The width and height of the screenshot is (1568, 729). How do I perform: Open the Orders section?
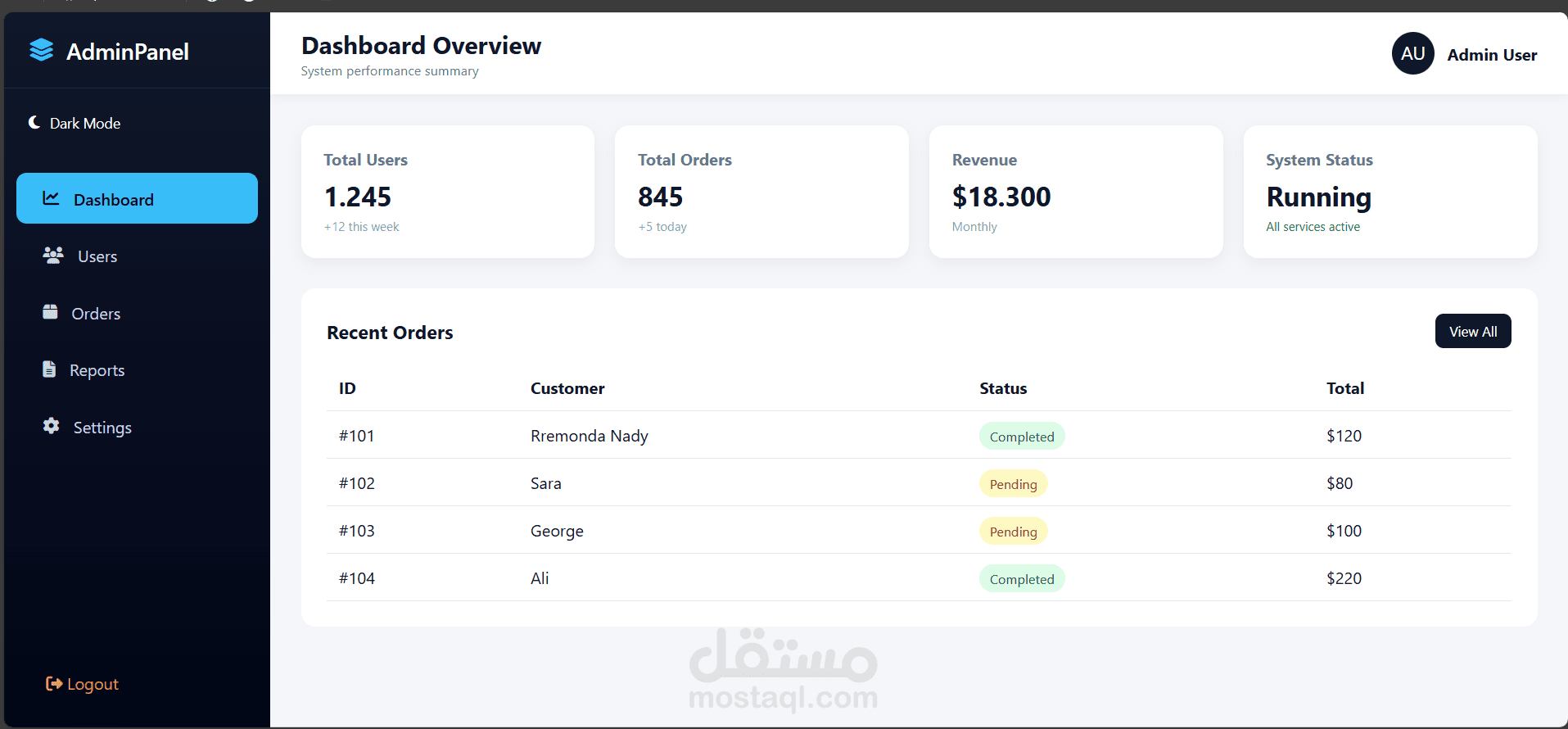tap(137, 313)
